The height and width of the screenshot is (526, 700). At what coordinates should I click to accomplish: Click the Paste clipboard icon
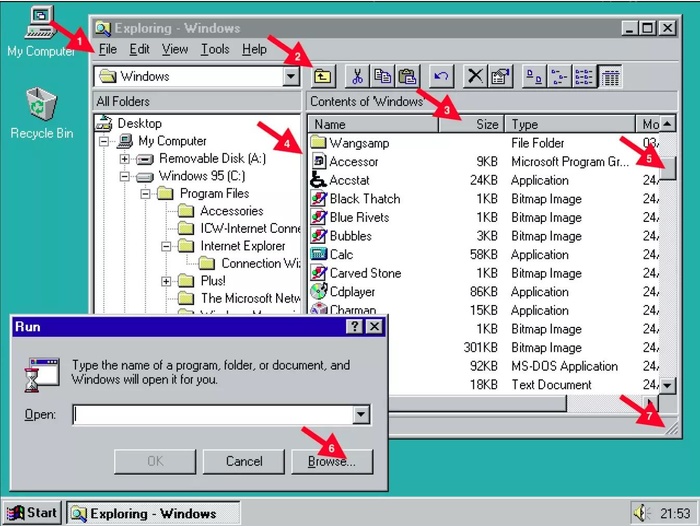(407, 76)
